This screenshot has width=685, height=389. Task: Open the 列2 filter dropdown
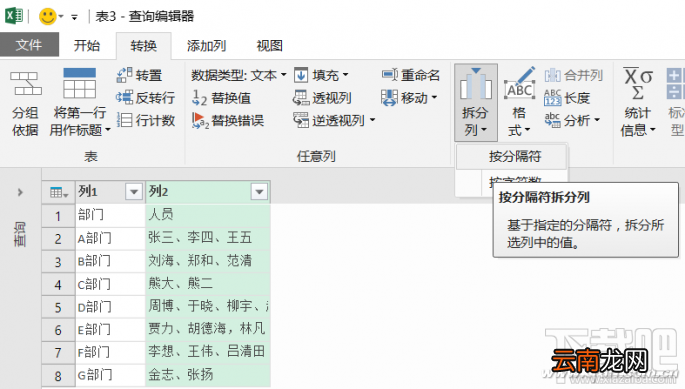tap(259, 191)
